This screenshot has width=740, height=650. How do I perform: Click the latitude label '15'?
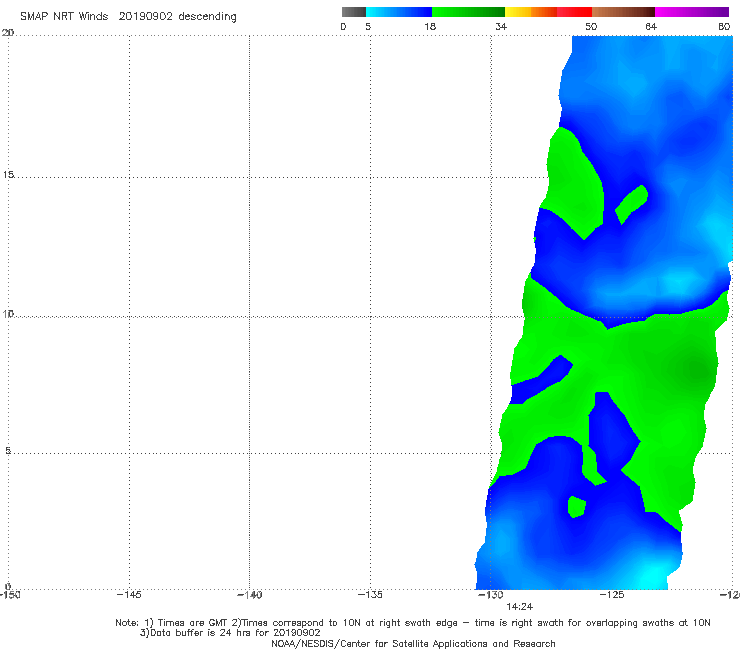8,175
